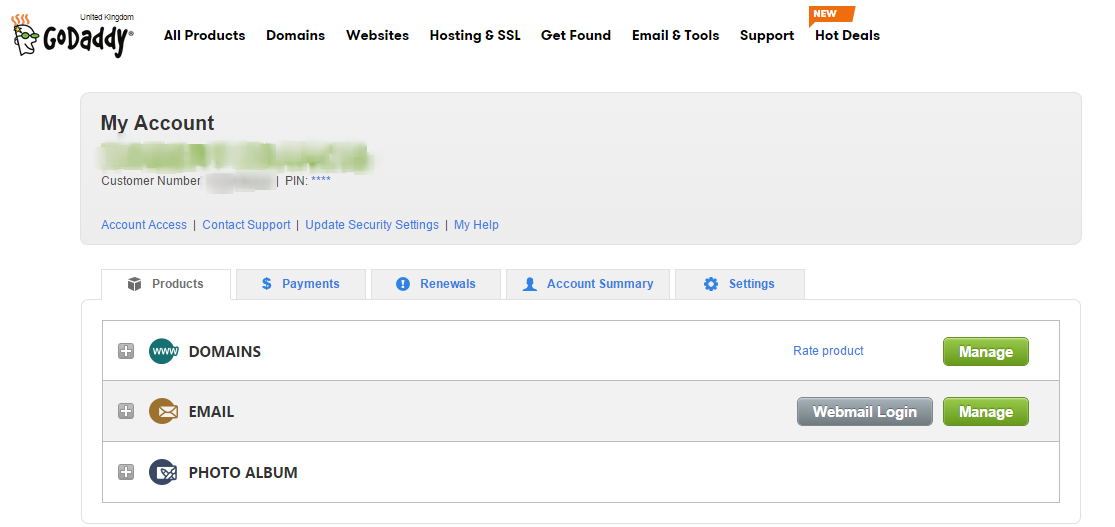Expand the Domains product row
The width and height of the screenshot is (1115, 527).
(x=126, y=352)
